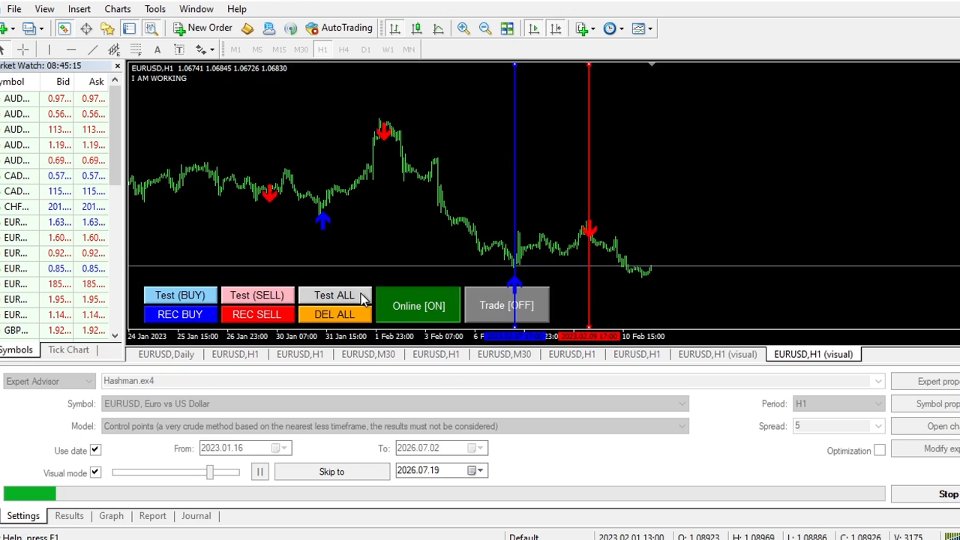Viewport: 960px width, 540px height.
Task: Toggle the Use date checkbox
Action: [x=96, y=450]
